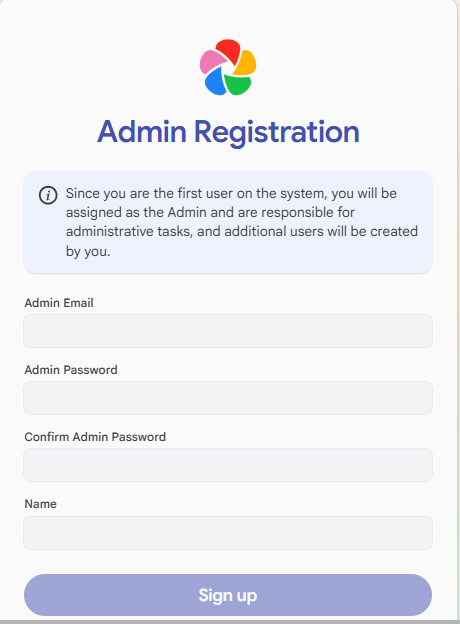Viewport: 460px width, 624px height.
Task: Click the word 'Registration' in the heading
Action: (x=277, y=133)
